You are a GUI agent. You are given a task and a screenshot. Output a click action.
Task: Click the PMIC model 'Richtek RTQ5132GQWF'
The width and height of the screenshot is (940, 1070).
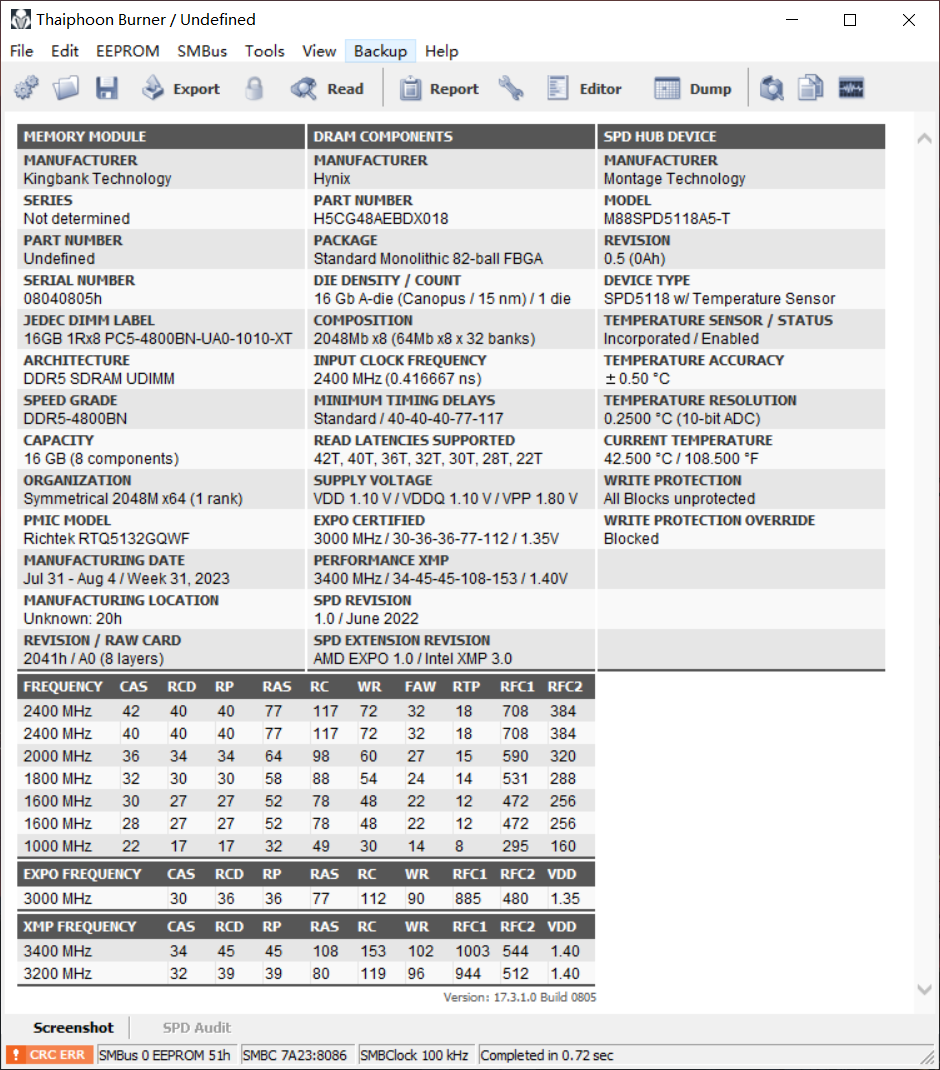click(106, 539)
